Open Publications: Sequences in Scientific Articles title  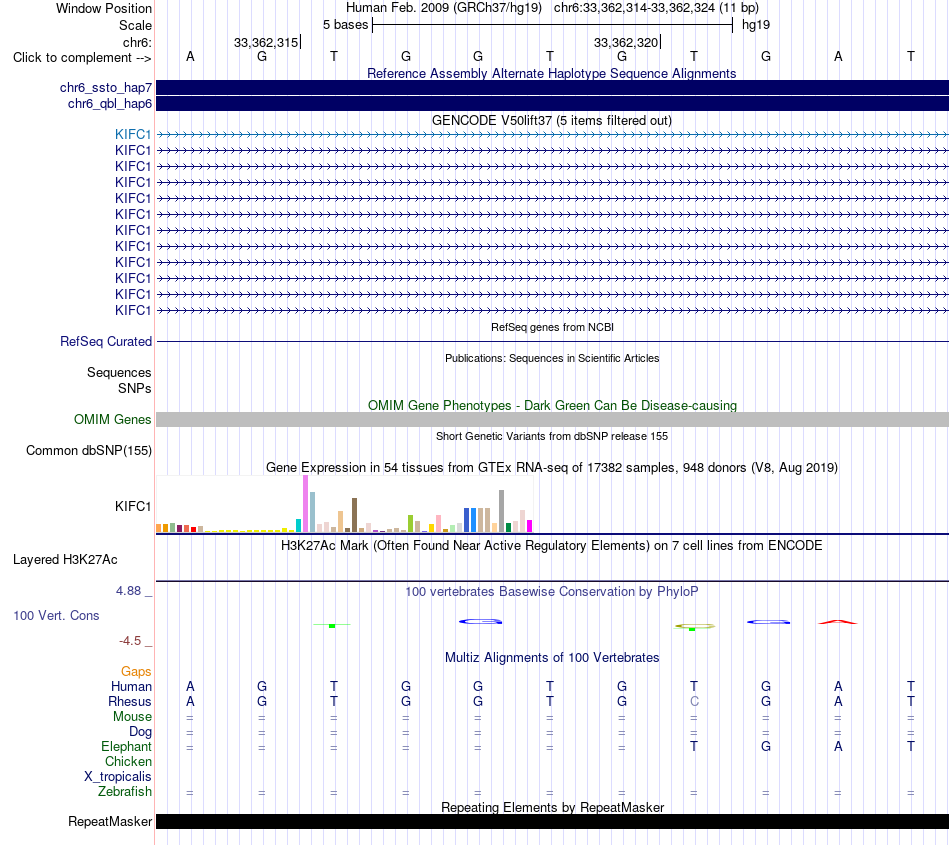click(551, 358)
